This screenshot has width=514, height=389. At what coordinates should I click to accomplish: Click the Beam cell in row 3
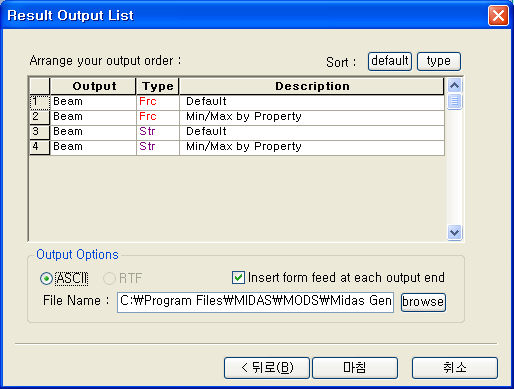pyautogui.click(x=93, y=132)
